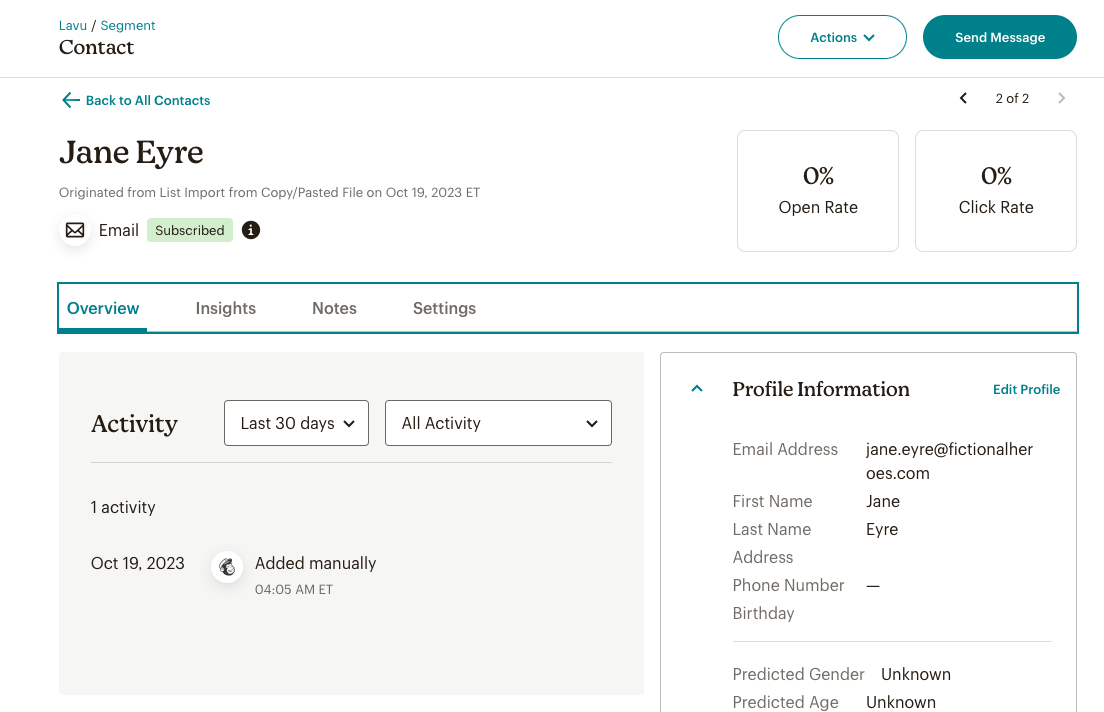Click the Address label
Image resolution: width=1104 pixels, height=712 pixels.
pyautogui.click(x=763, y=558)
